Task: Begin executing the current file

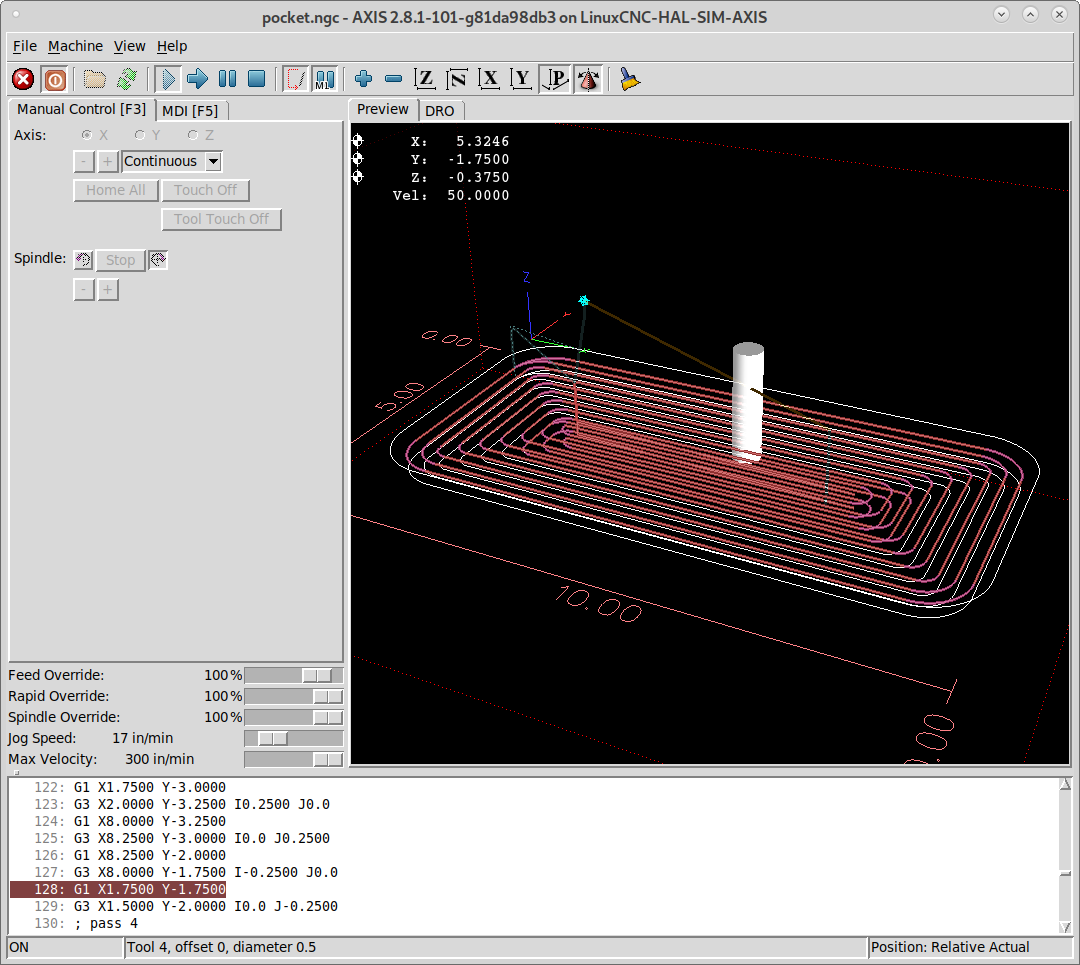Action: click(x=167, y=79)
